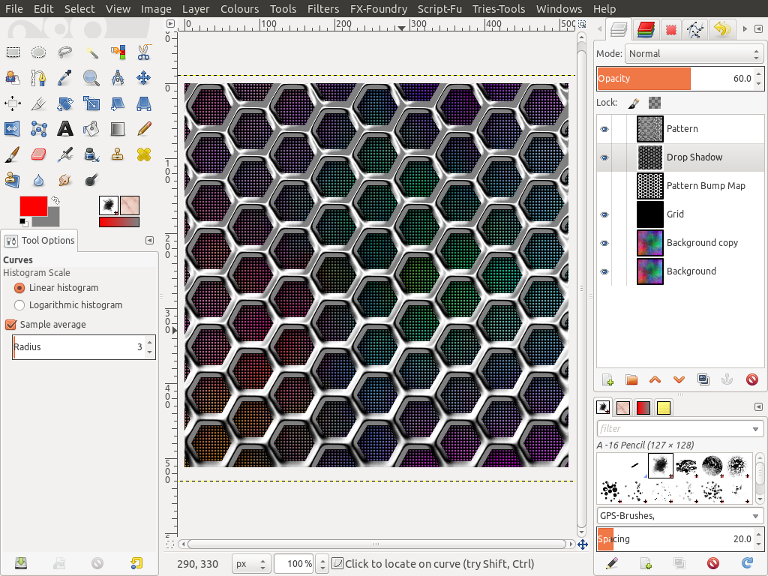Switch to the Undo History tab

pyautogui.click(x=722, y=29)
